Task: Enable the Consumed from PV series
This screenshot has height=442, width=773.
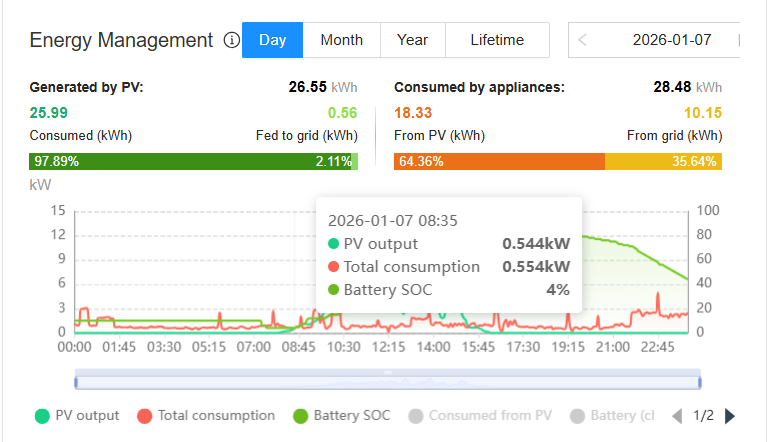Action: click(x=490, y=416)
